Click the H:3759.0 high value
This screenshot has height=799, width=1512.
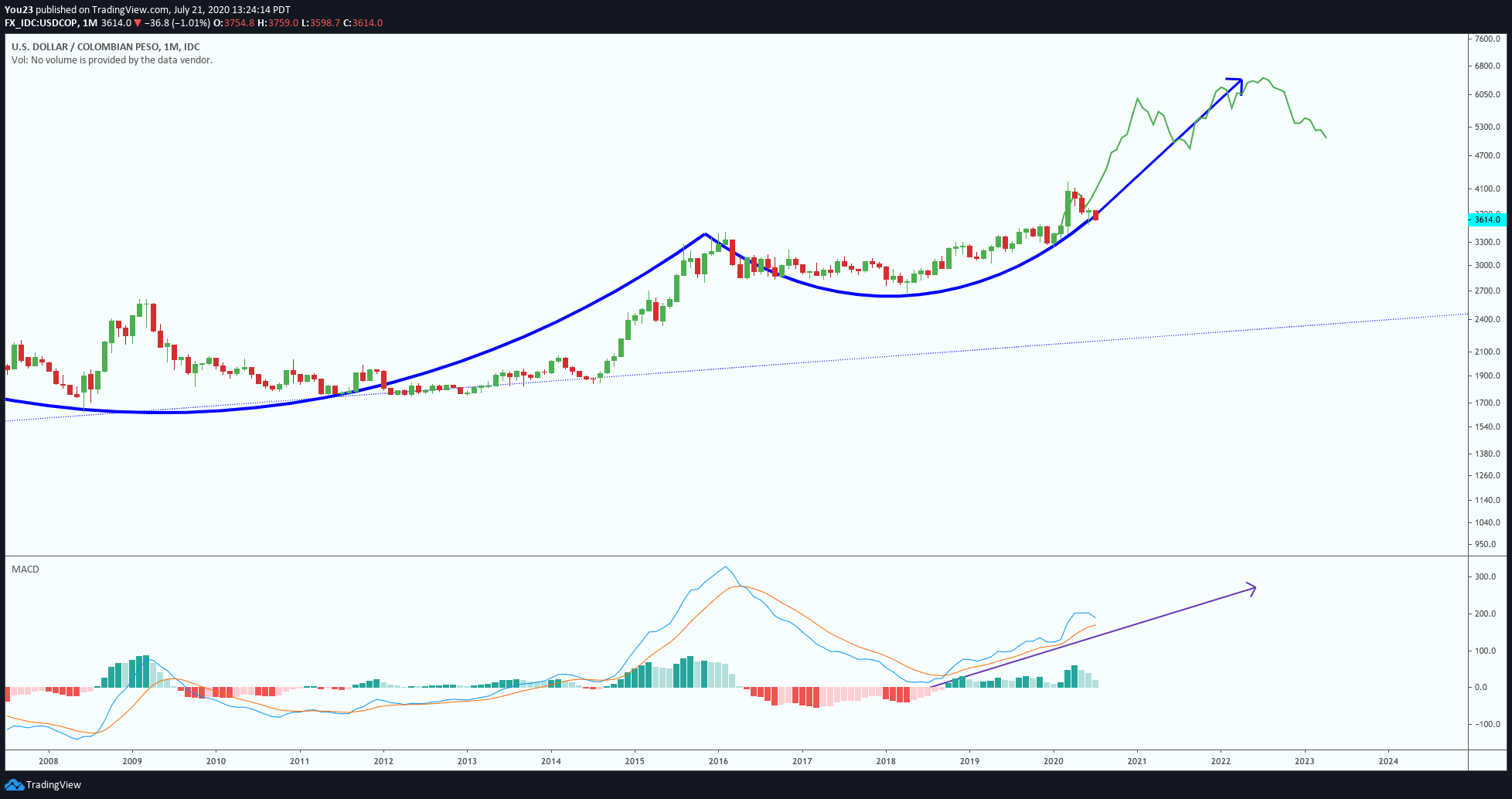(278, 23)
